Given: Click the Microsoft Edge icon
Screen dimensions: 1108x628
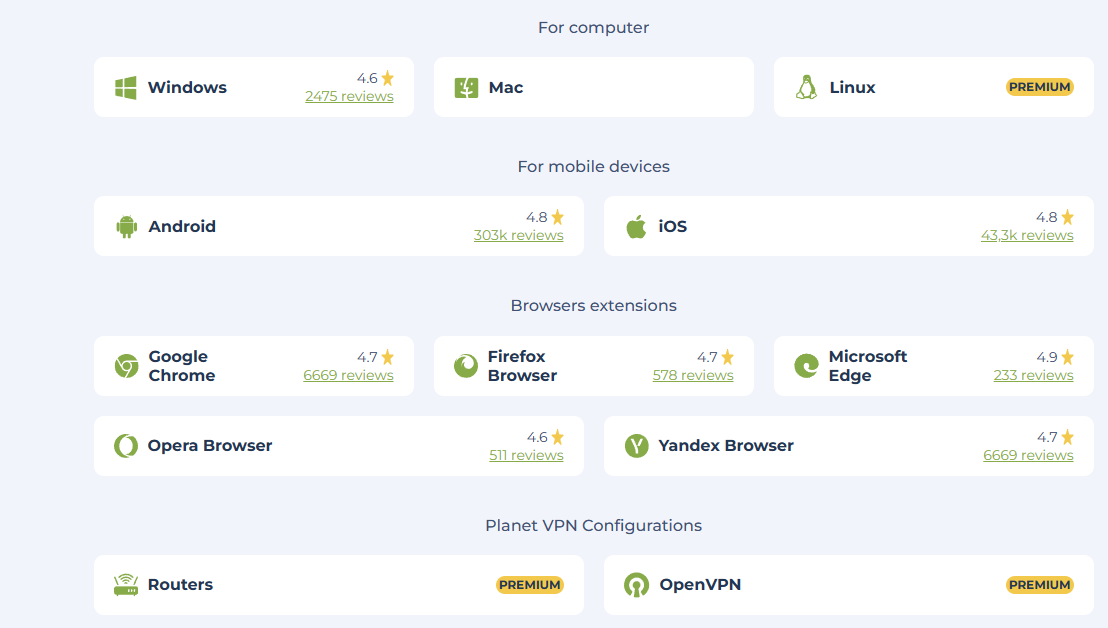Looking at the screenshot, I should coord(806,366).
